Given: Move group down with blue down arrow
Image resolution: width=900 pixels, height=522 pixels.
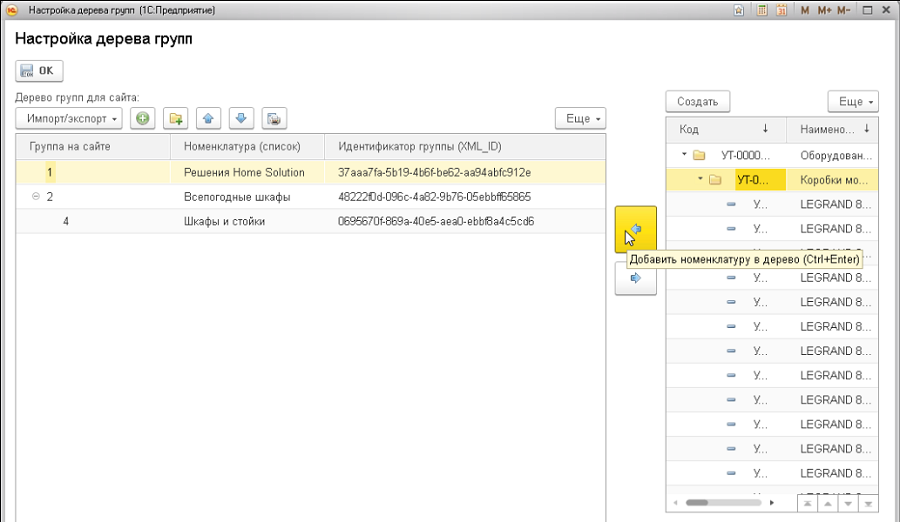Looking at the screenshot, I should tap(241, 119).
